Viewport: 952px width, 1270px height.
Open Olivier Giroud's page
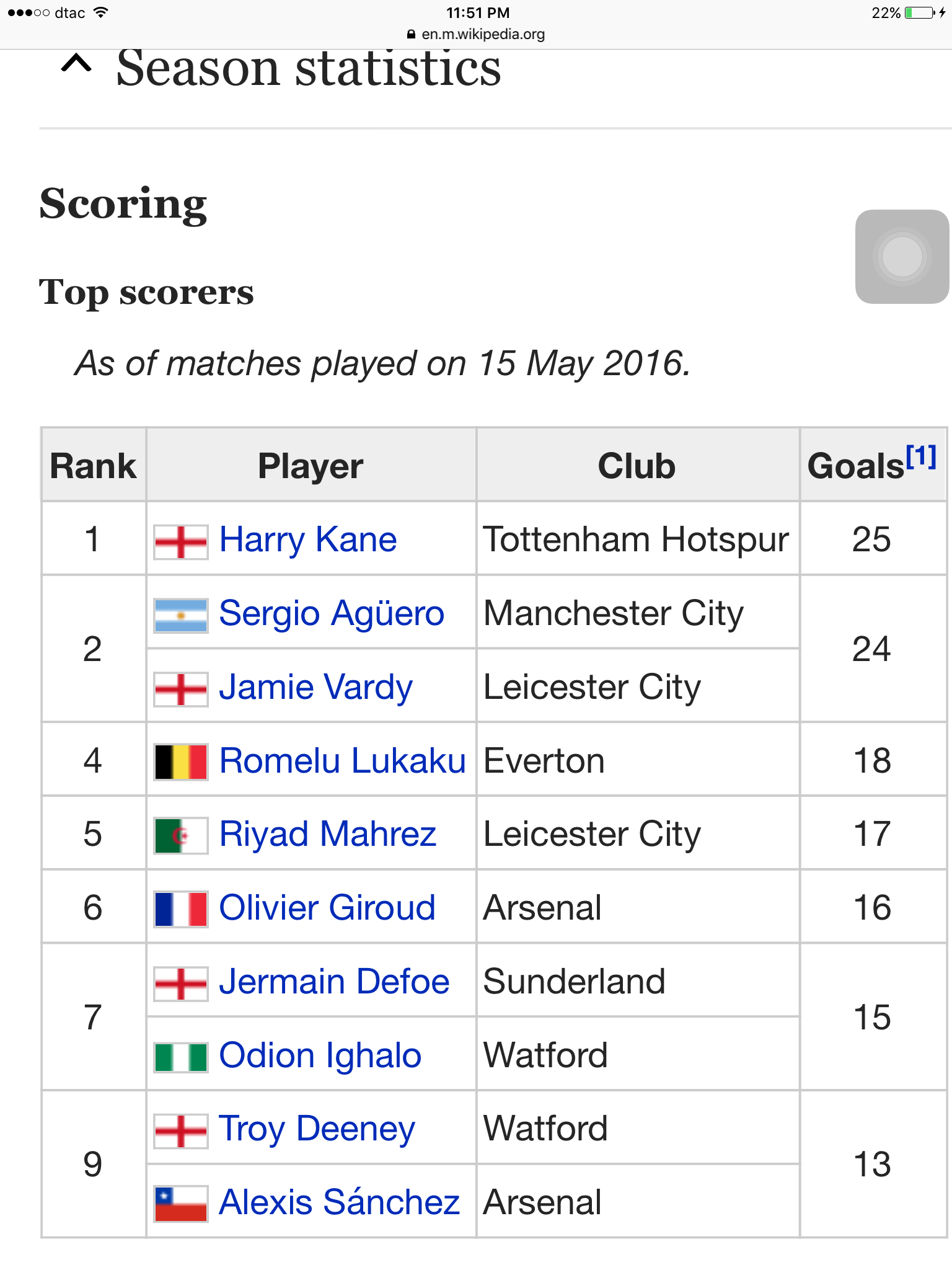(x=327, y=908)
